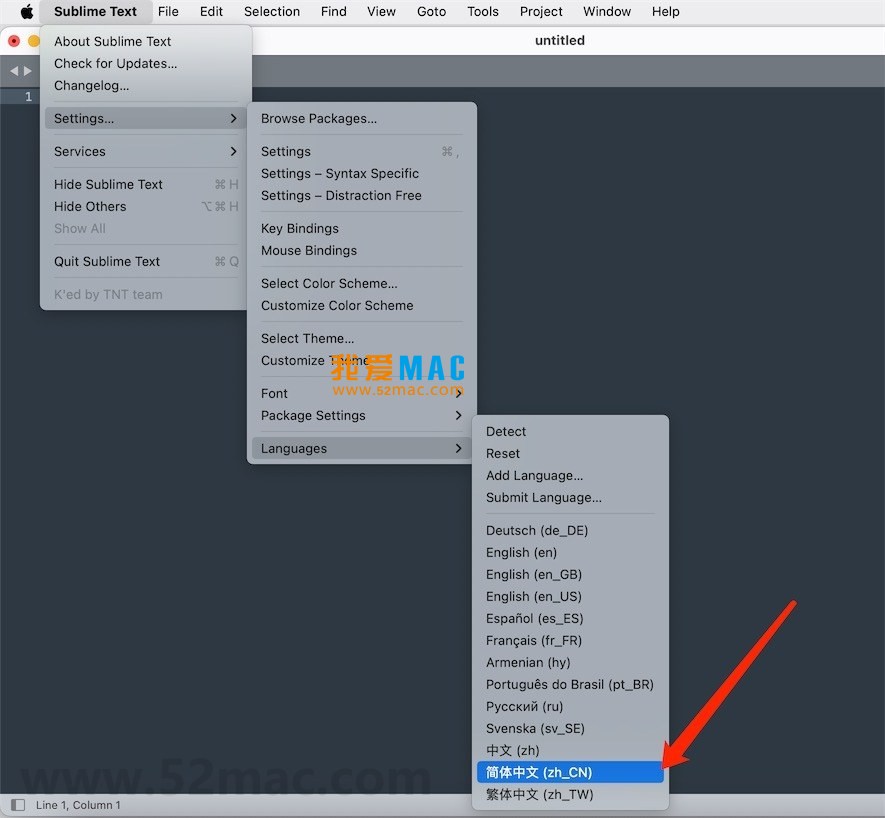The height and width of the screenshot is (818, 885).
Task: Expand the Package Settings submenu
Action: point(361,415)
